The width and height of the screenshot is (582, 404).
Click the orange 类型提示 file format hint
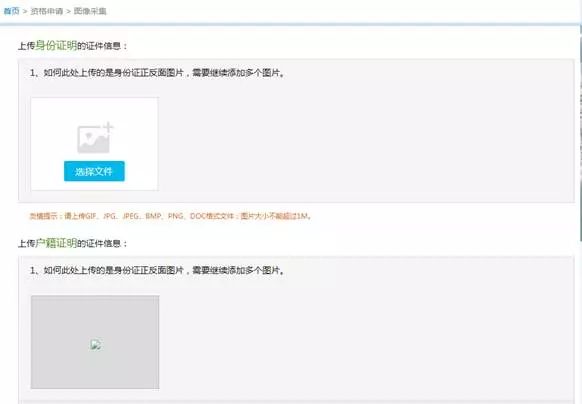170,216
